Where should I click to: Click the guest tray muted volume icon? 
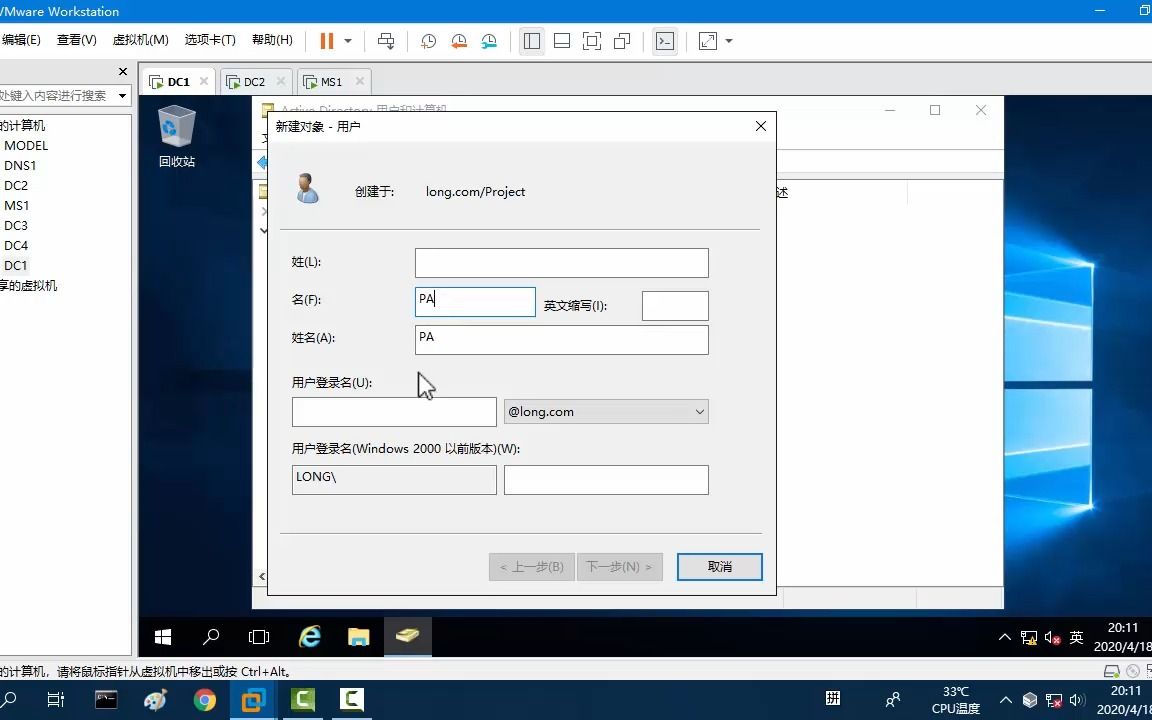1053,638
